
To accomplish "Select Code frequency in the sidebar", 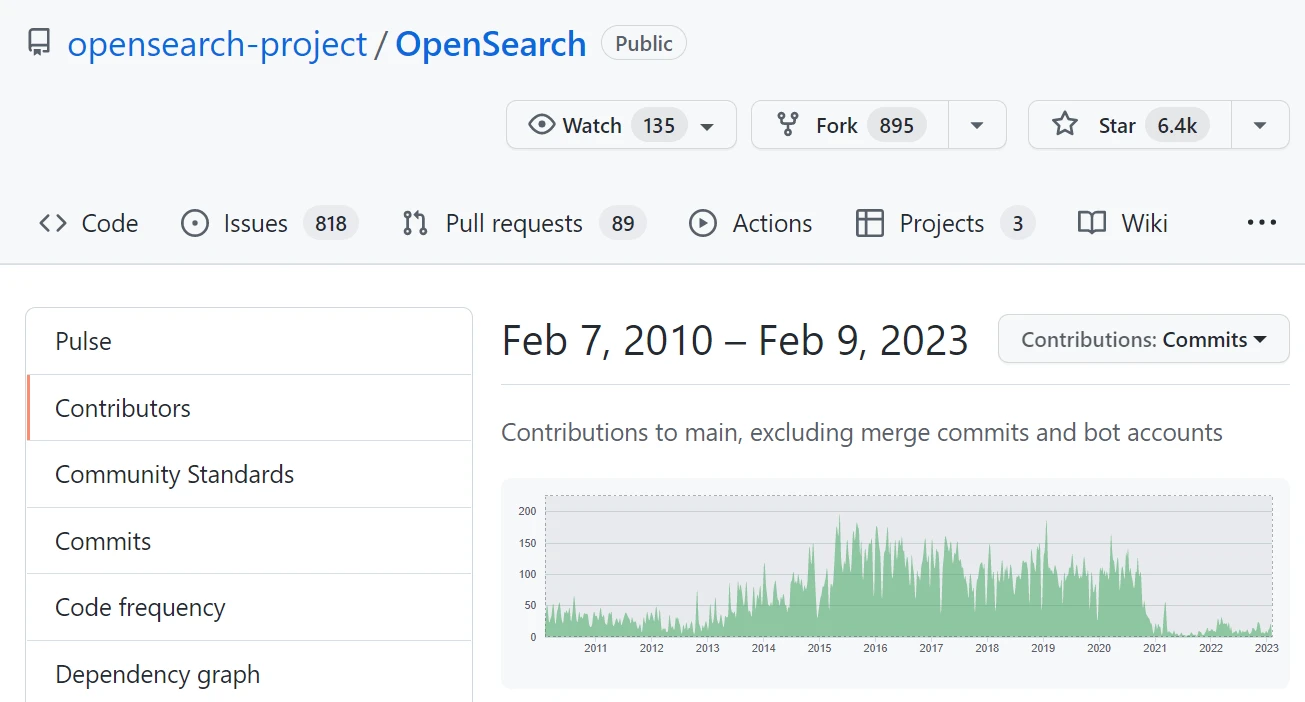I will pos(140,607).
